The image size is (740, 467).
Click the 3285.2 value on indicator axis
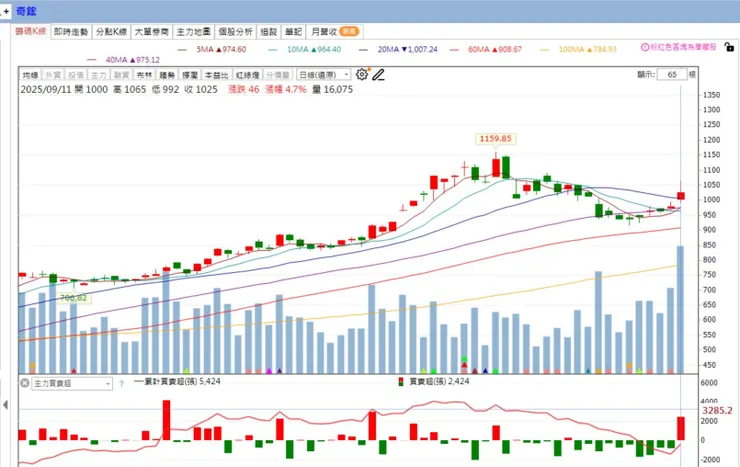click(x=717, y=410)
